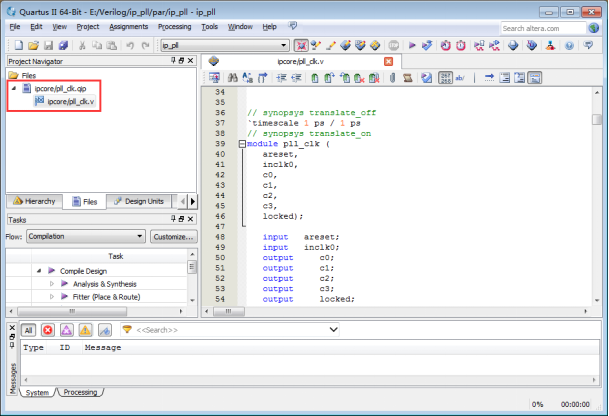Viewport: 609px width, 416px height.
Task: Switch to the Processing messages tab
Action: (80, 392)
